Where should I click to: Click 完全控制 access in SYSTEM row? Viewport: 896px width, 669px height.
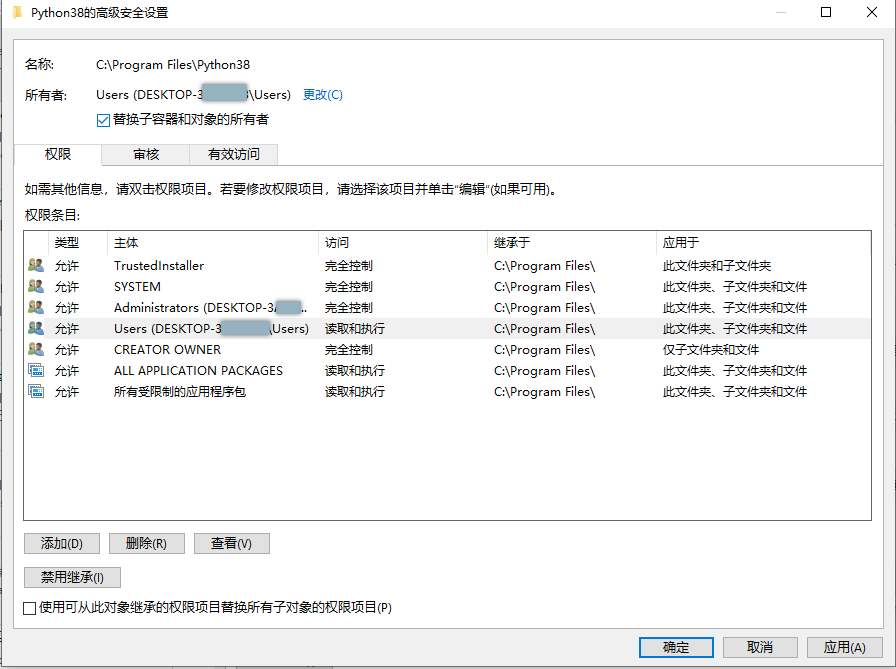[x=349, y=287]
